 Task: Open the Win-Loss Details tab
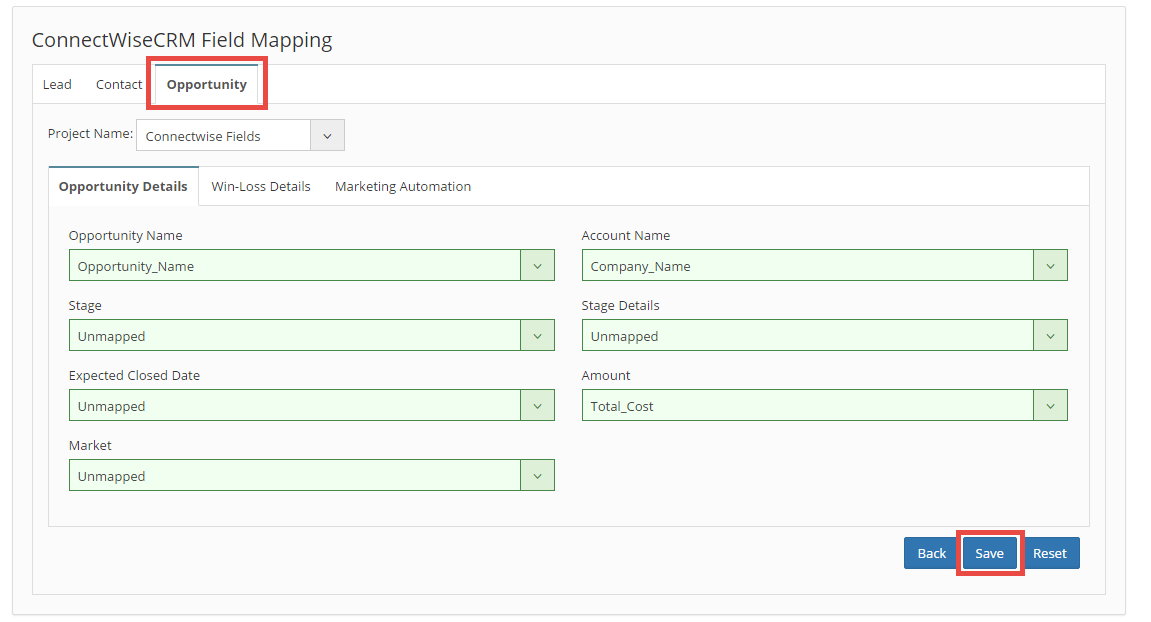coord(261,187)
